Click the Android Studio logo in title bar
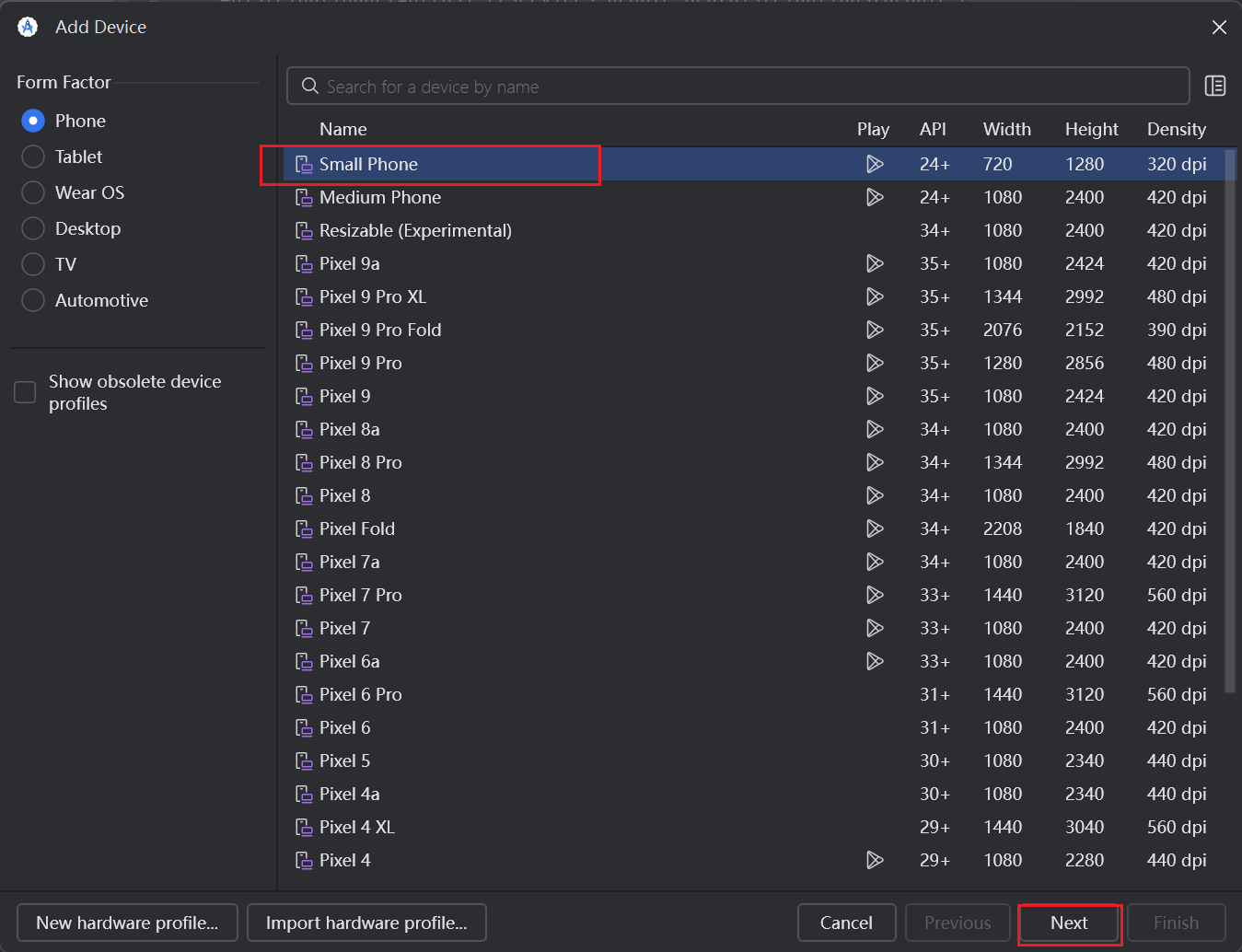This screenshot has height=952, width=1242. click(28, 27)
